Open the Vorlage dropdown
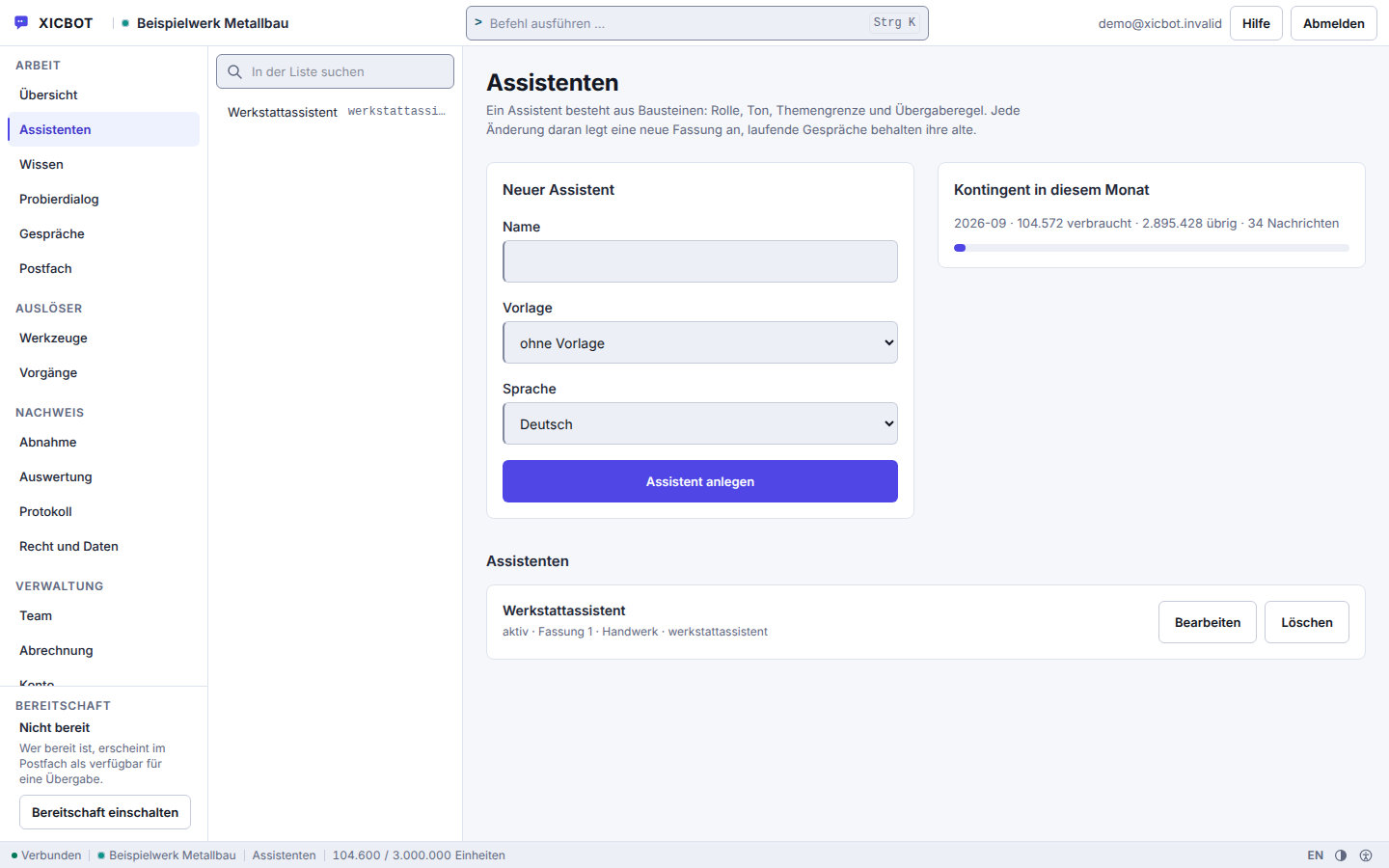The width and height of the screenshot is (1389, 868). point(700,342)
